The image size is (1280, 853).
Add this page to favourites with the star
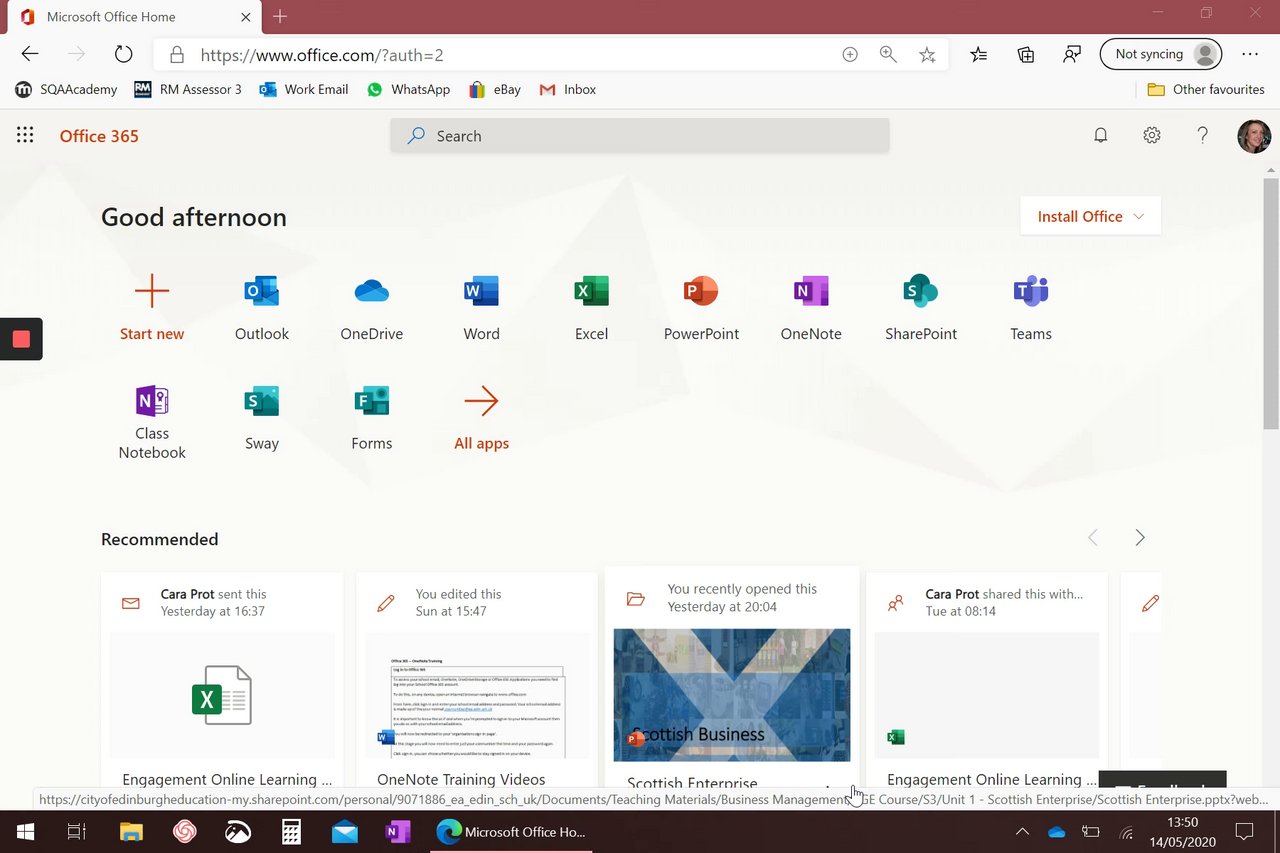click(927, 55)
